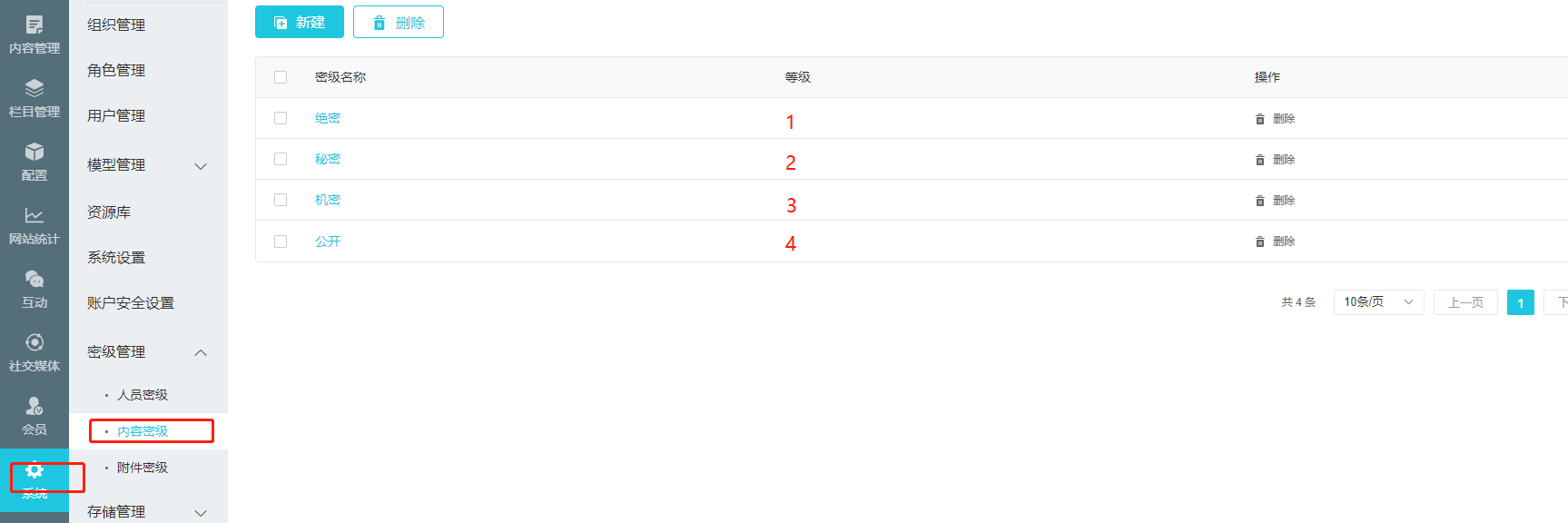
Task: Click the 互动 chat bubble icon
Action: point(35,279)
